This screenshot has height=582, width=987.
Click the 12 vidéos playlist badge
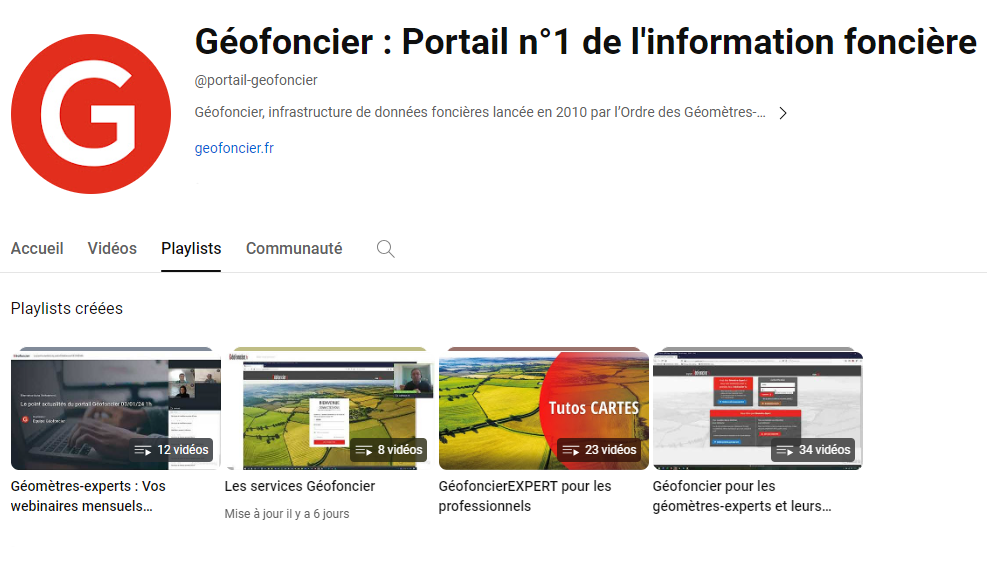click(x=171, y=450)
